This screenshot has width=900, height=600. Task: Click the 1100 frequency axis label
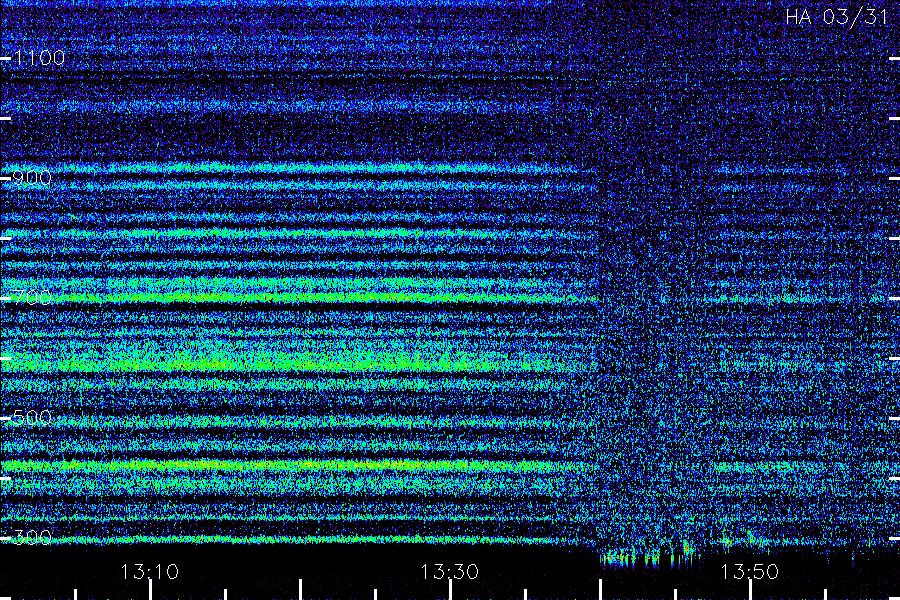[x=39, y=58]
